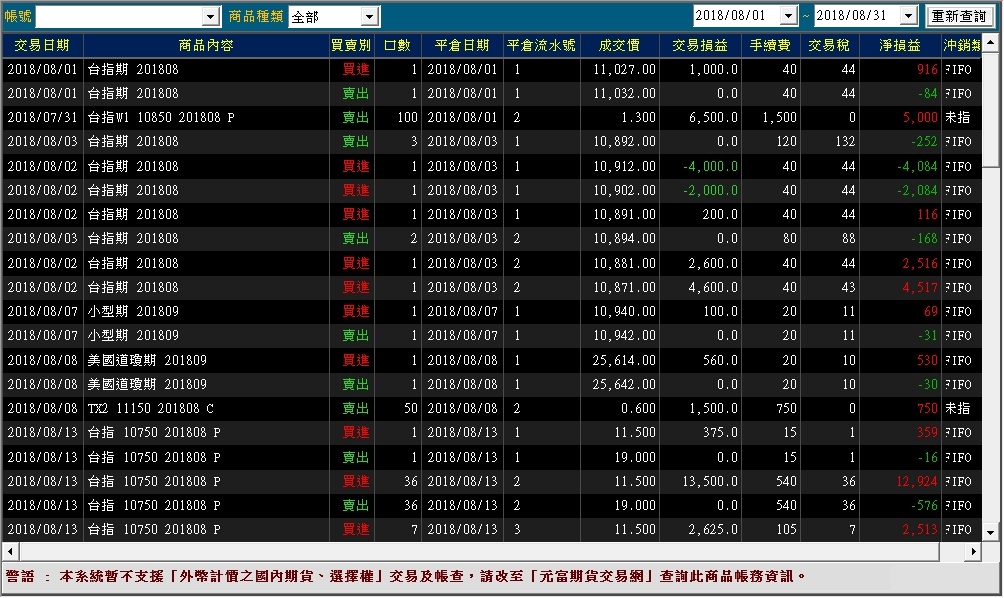Sort by the 平倉日期 column header
The width and height of the screenshot is (1004, 598).
click(462, 45)
